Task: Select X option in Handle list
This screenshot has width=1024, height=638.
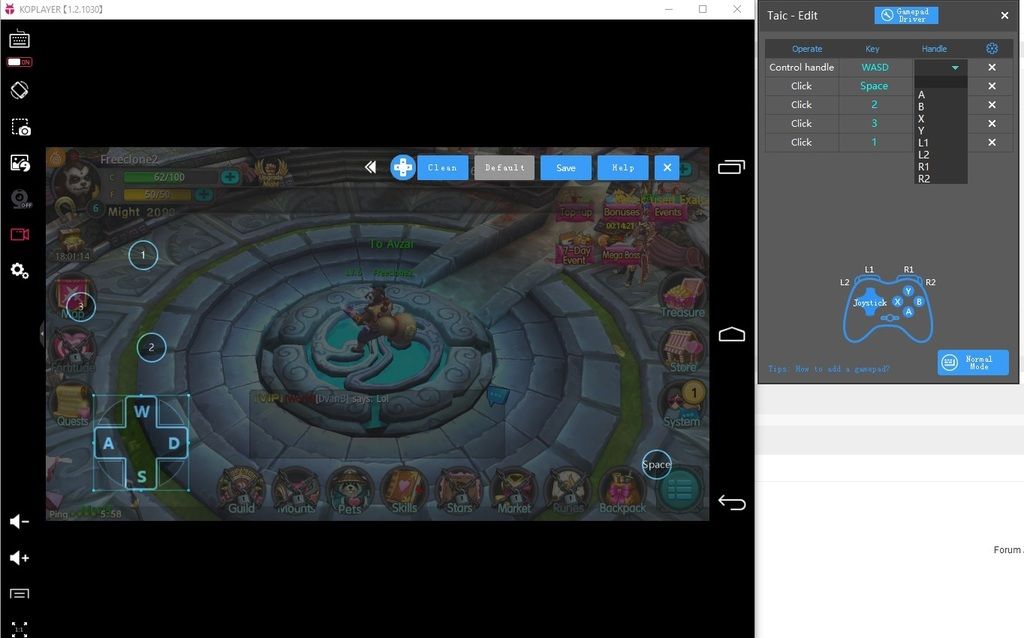Action: pyautogui.click(x=921, y=119)
